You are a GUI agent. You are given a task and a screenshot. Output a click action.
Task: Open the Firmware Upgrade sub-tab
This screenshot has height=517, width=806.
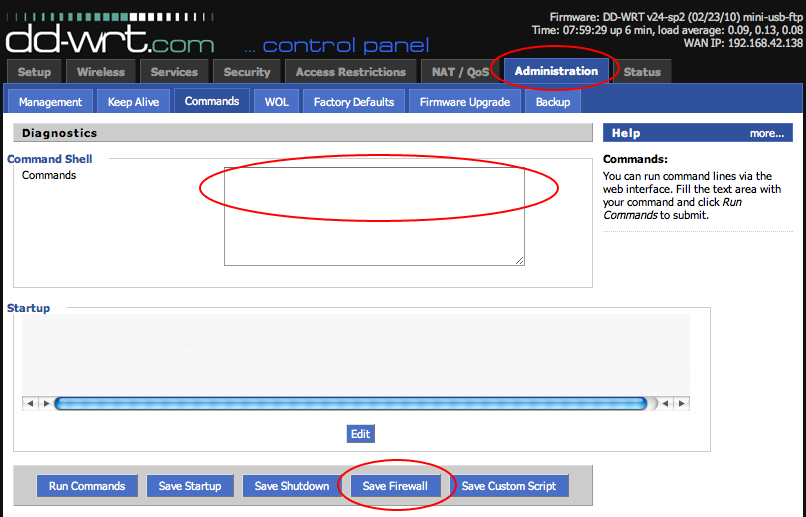point(465,102)
